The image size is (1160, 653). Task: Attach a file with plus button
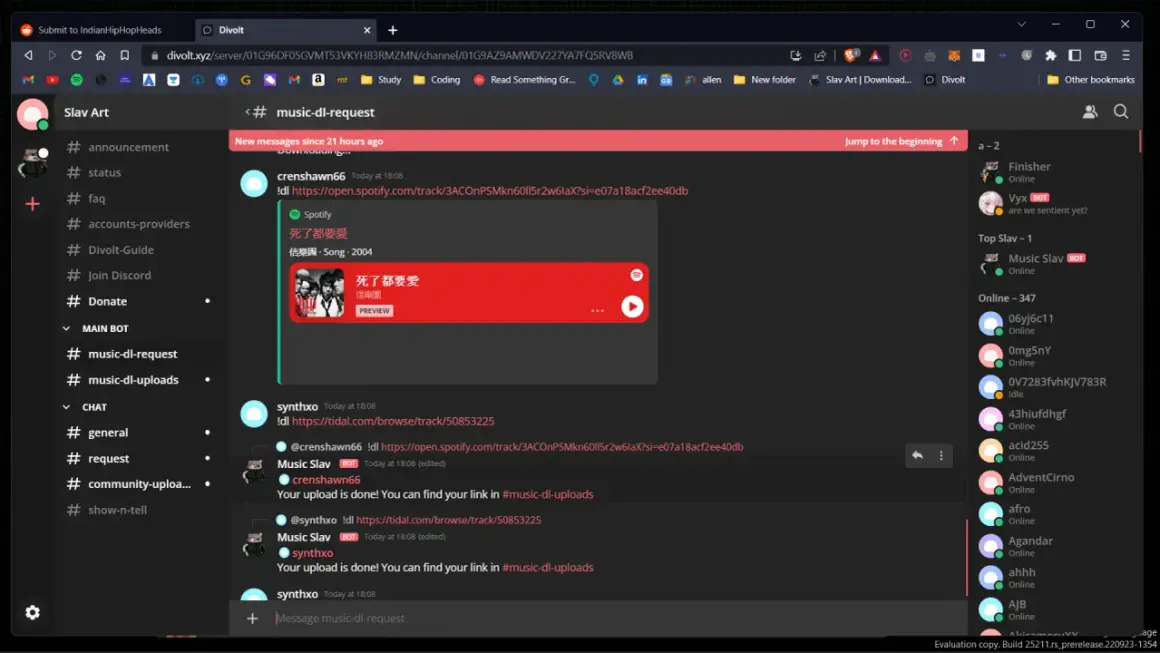(252, 618)
